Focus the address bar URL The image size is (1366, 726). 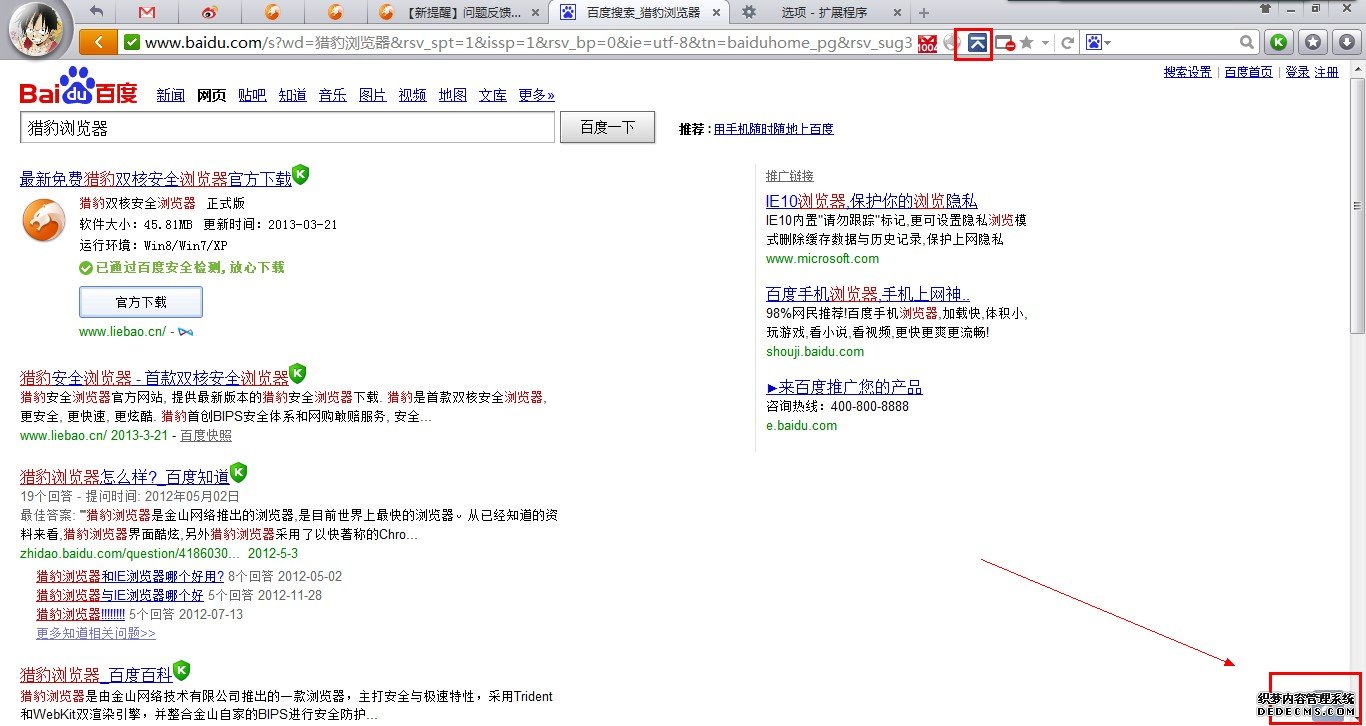pos(528,43)
